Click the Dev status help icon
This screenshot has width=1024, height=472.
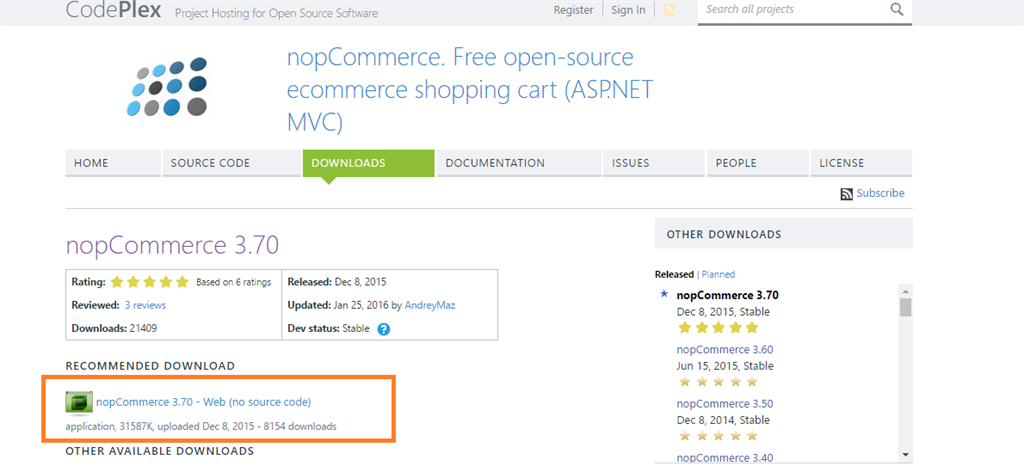coord(383,329)
